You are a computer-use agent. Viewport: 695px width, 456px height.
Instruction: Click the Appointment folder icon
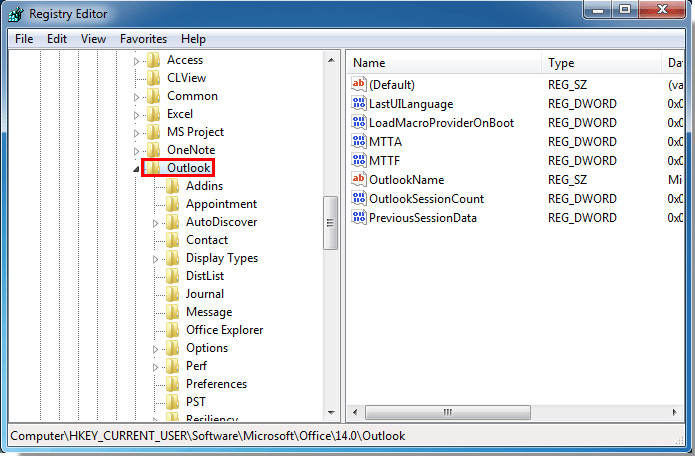(172, 204)
